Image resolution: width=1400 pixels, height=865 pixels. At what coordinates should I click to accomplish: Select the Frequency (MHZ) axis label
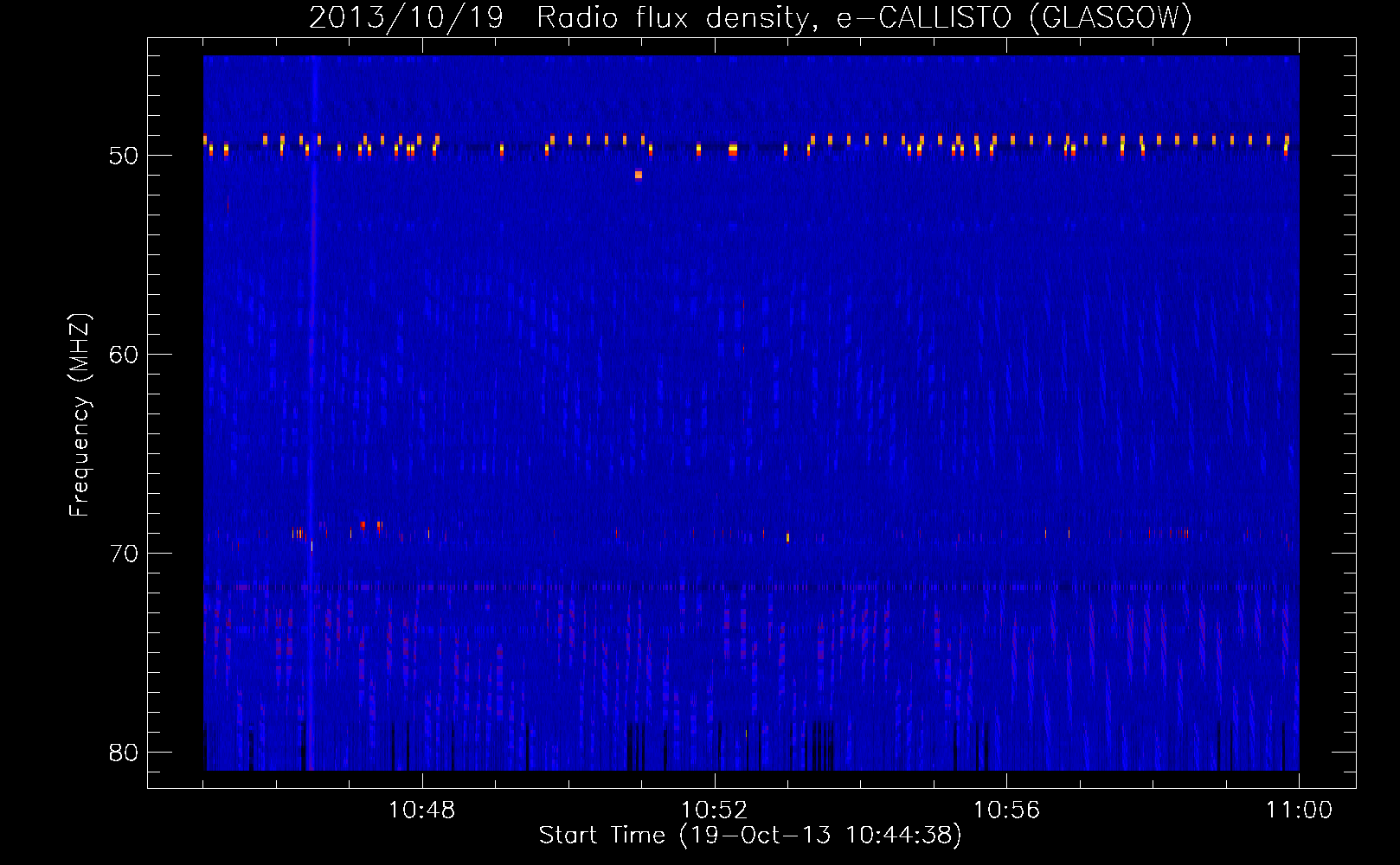80,415
